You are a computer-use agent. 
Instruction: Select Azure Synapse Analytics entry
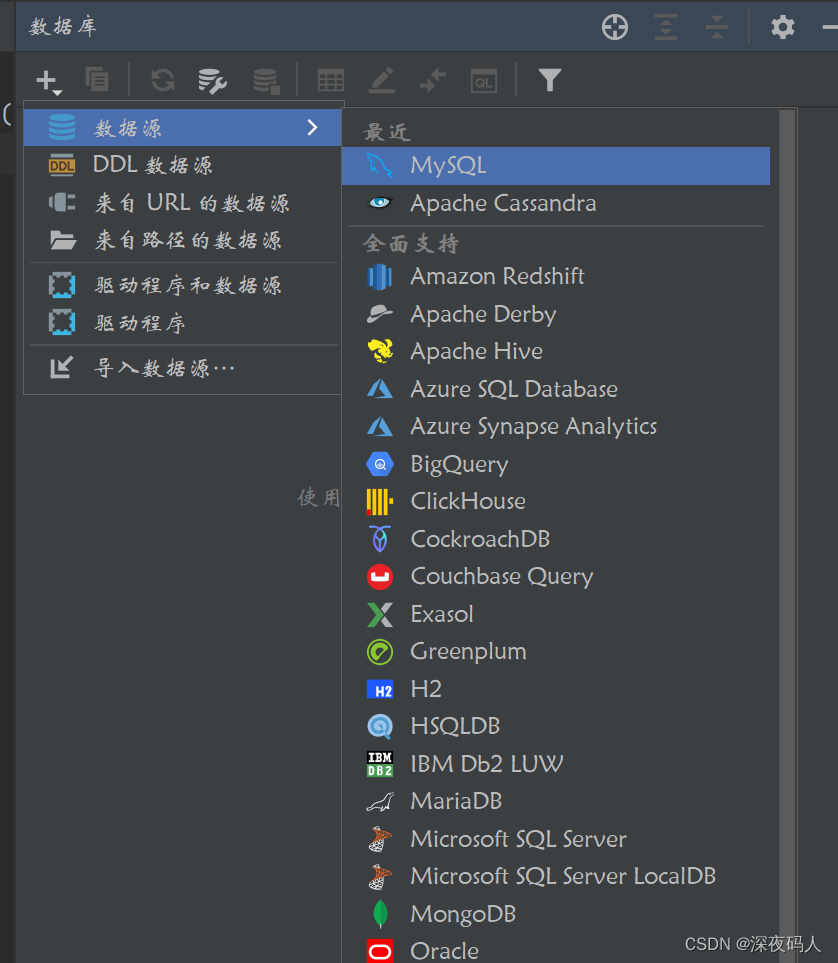coord(555,426)
